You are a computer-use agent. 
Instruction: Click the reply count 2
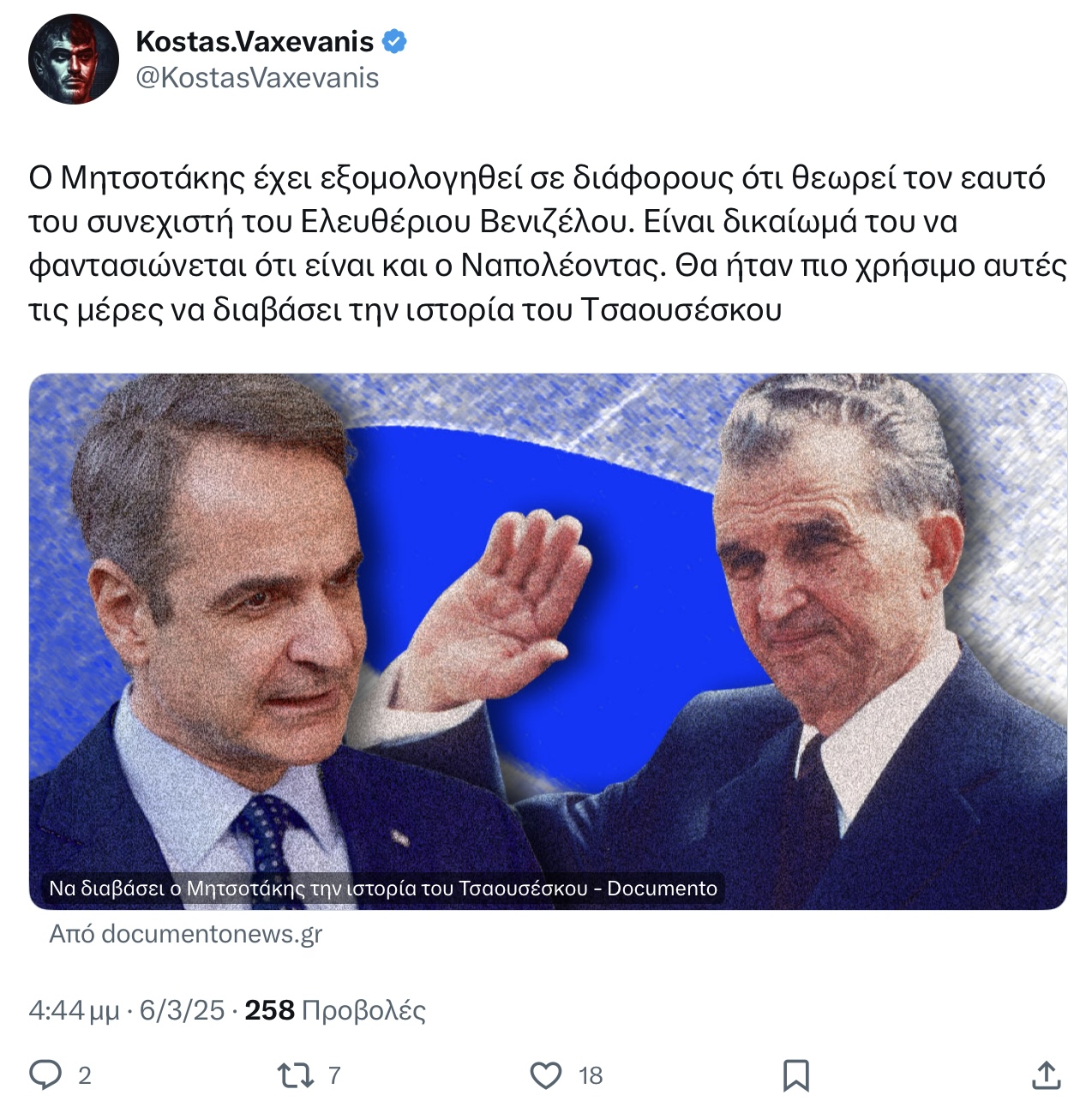pyautogui.click(x=85, y=1075)
